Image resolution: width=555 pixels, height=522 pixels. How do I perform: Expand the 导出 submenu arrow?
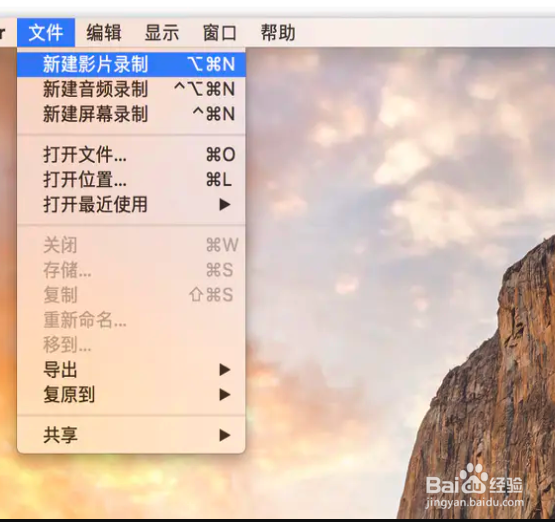(x=224, y=370)
